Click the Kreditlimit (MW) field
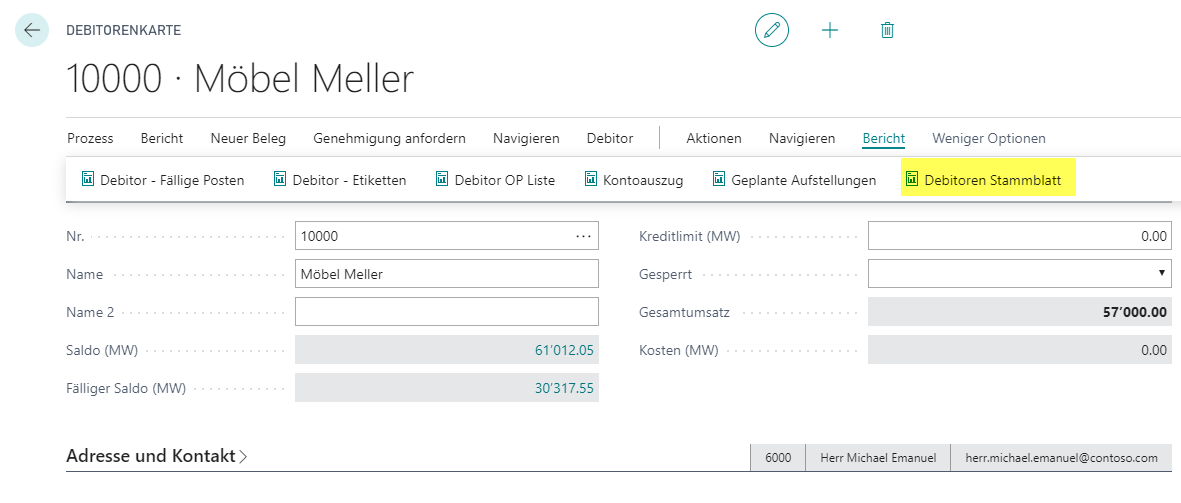 click(1020, 236)
